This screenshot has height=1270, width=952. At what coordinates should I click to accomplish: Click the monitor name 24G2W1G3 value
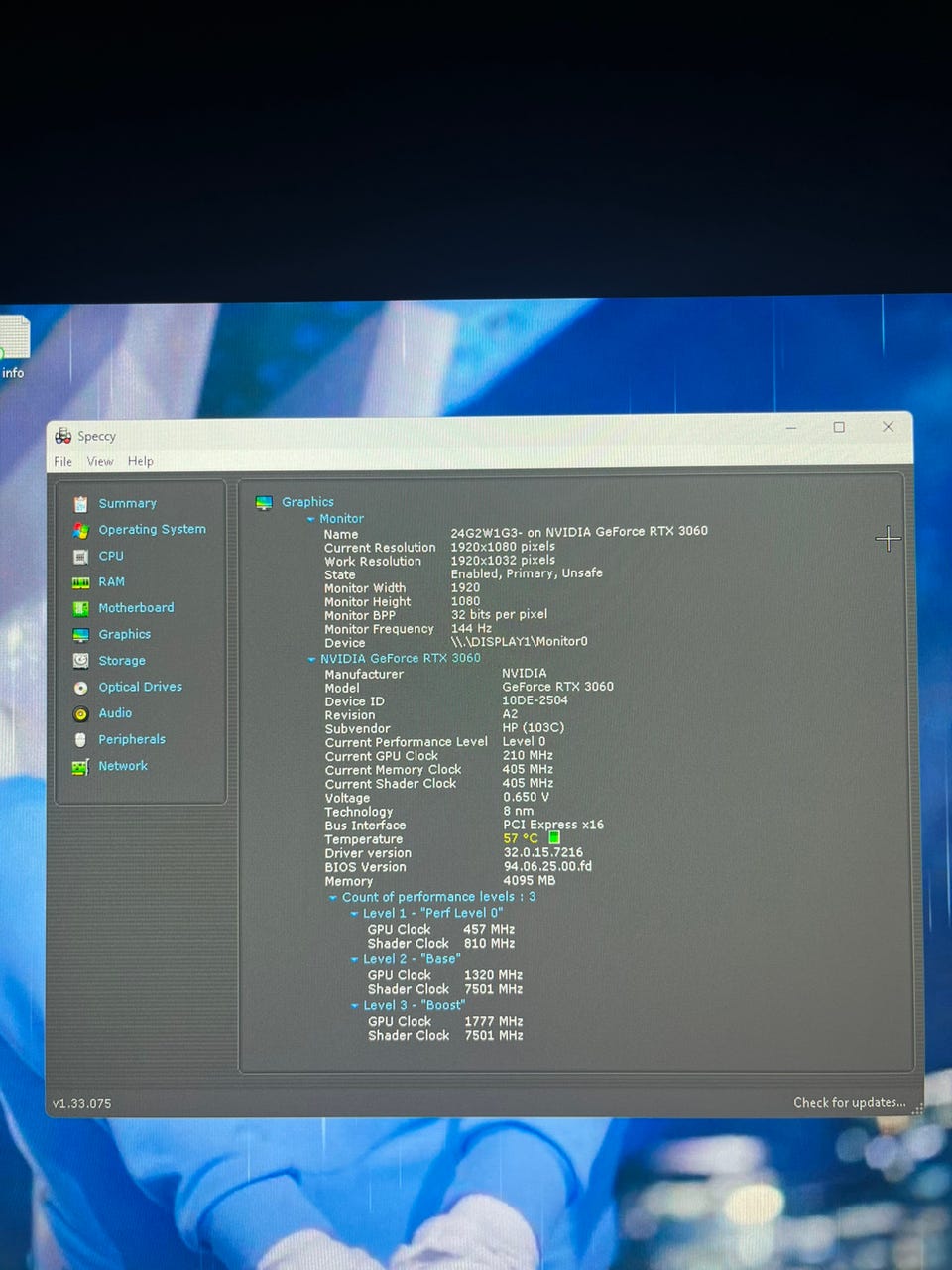(x=579, y=532)
